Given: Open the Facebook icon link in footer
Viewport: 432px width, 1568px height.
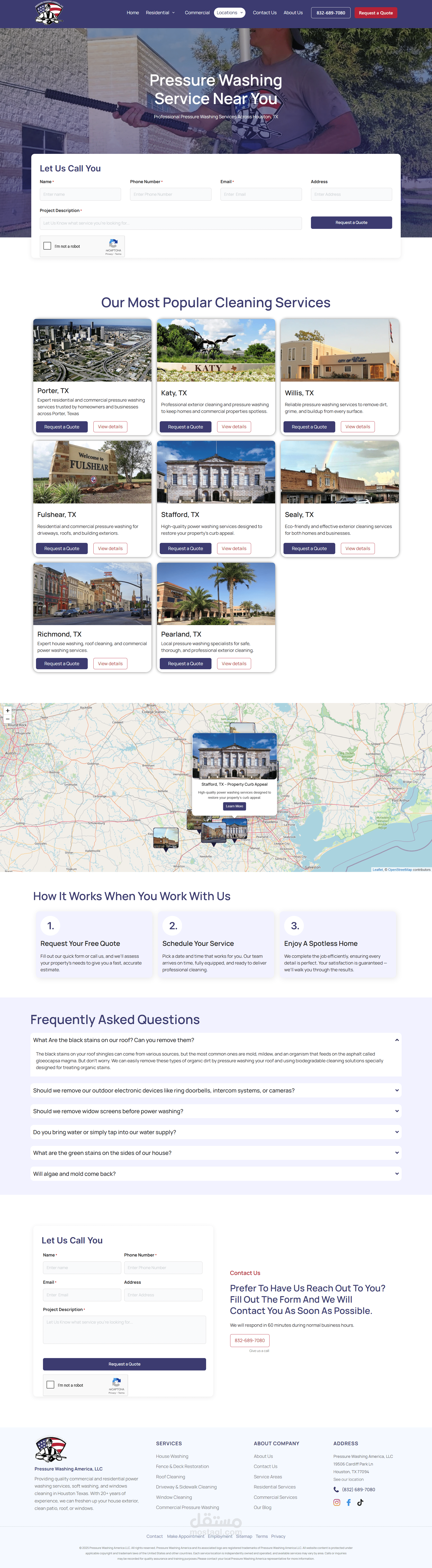Looking at the screenshot, I should click(349, 1502).
